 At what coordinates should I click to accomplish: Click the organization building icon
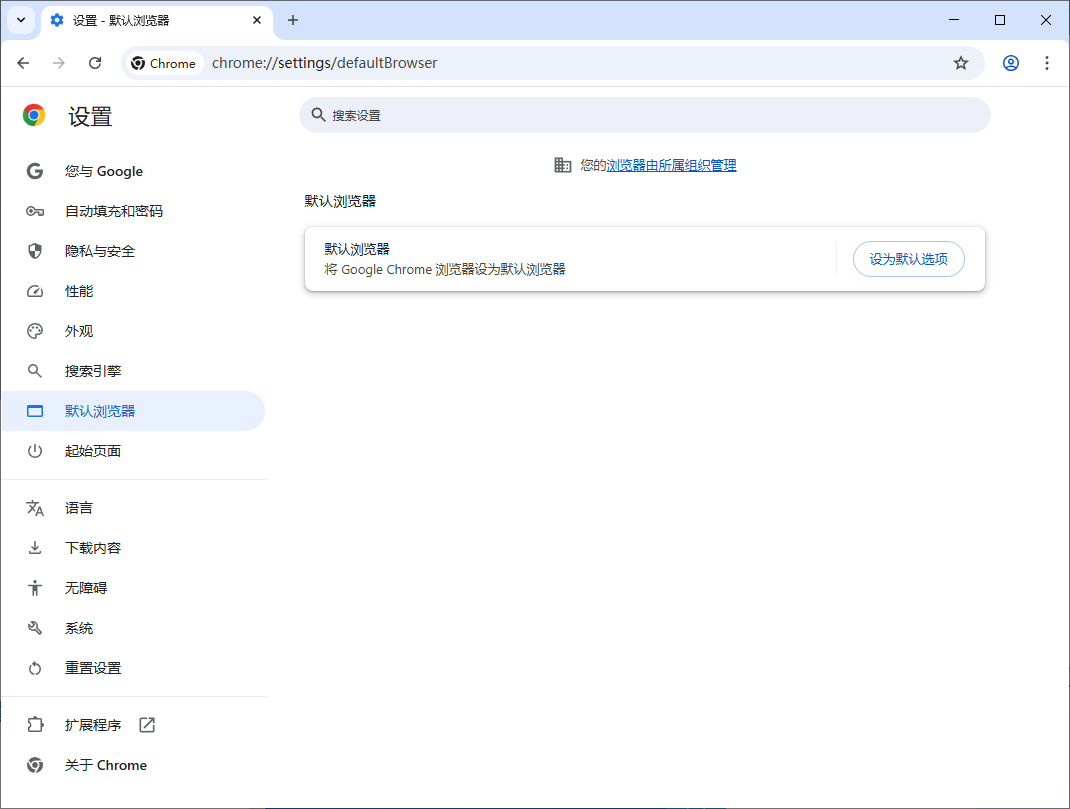562,165
